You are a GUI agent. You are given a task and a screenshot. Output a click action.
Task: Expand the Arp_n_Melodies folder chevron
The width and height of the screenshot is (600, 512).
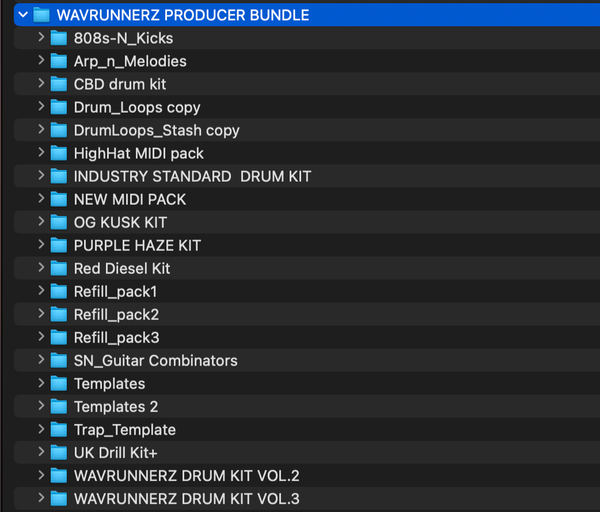coord(41,61)
